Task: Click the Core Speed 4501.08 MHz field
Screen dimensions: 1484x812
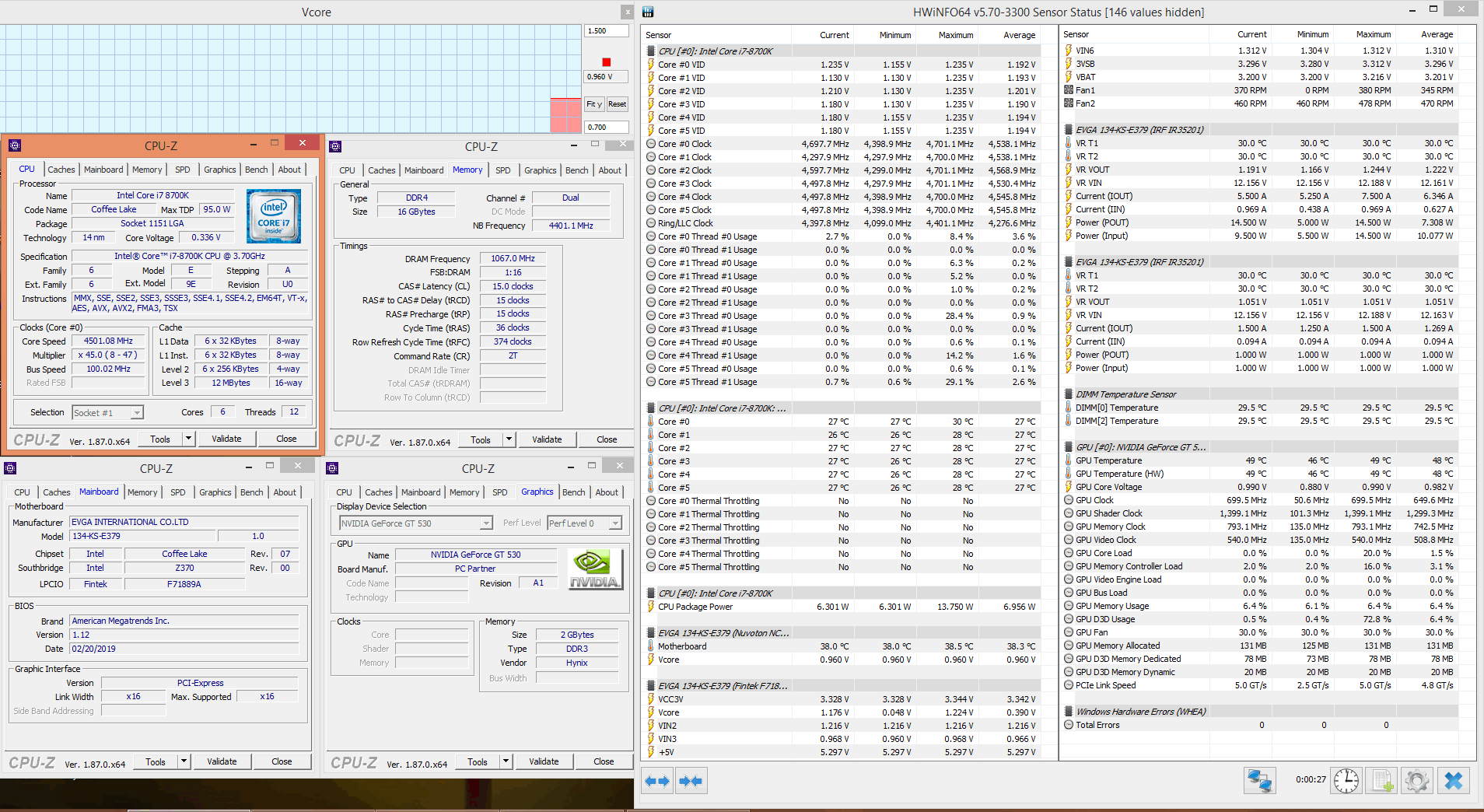Action: [x=108, y=341]
